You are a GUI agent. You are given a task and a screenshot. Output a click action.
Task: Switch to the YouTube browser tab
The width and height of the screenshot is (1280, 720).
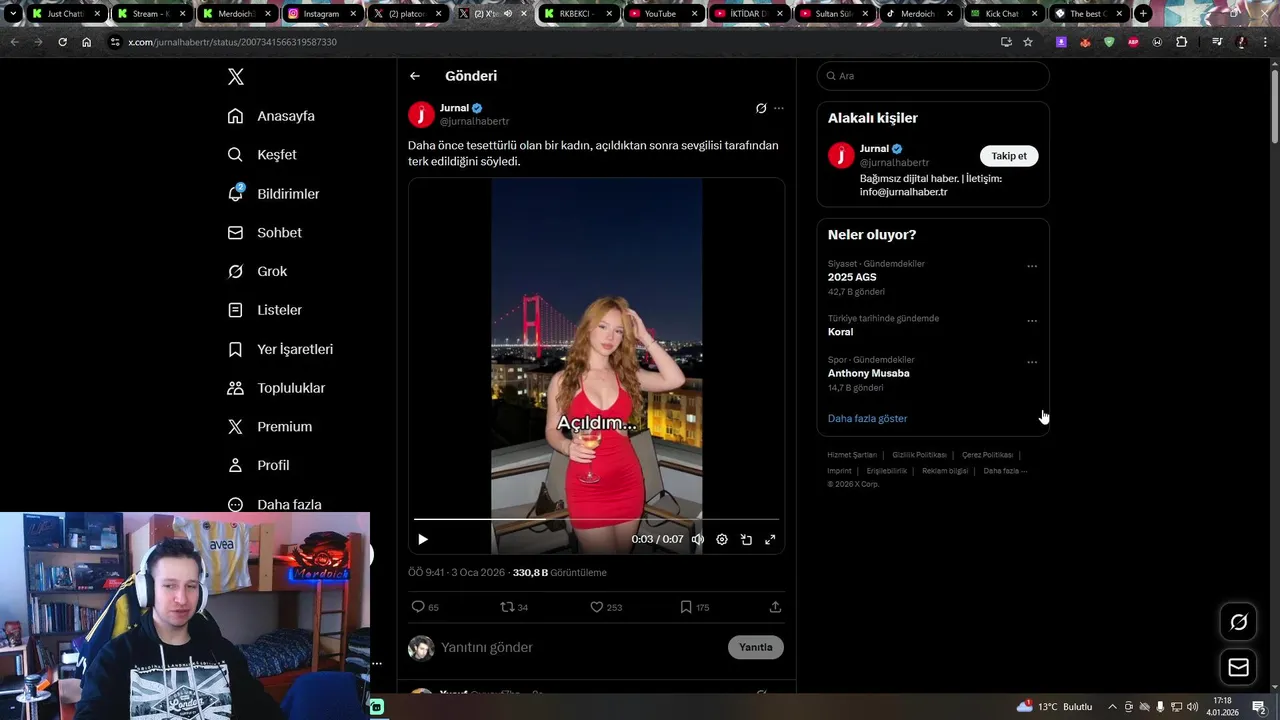660,14
